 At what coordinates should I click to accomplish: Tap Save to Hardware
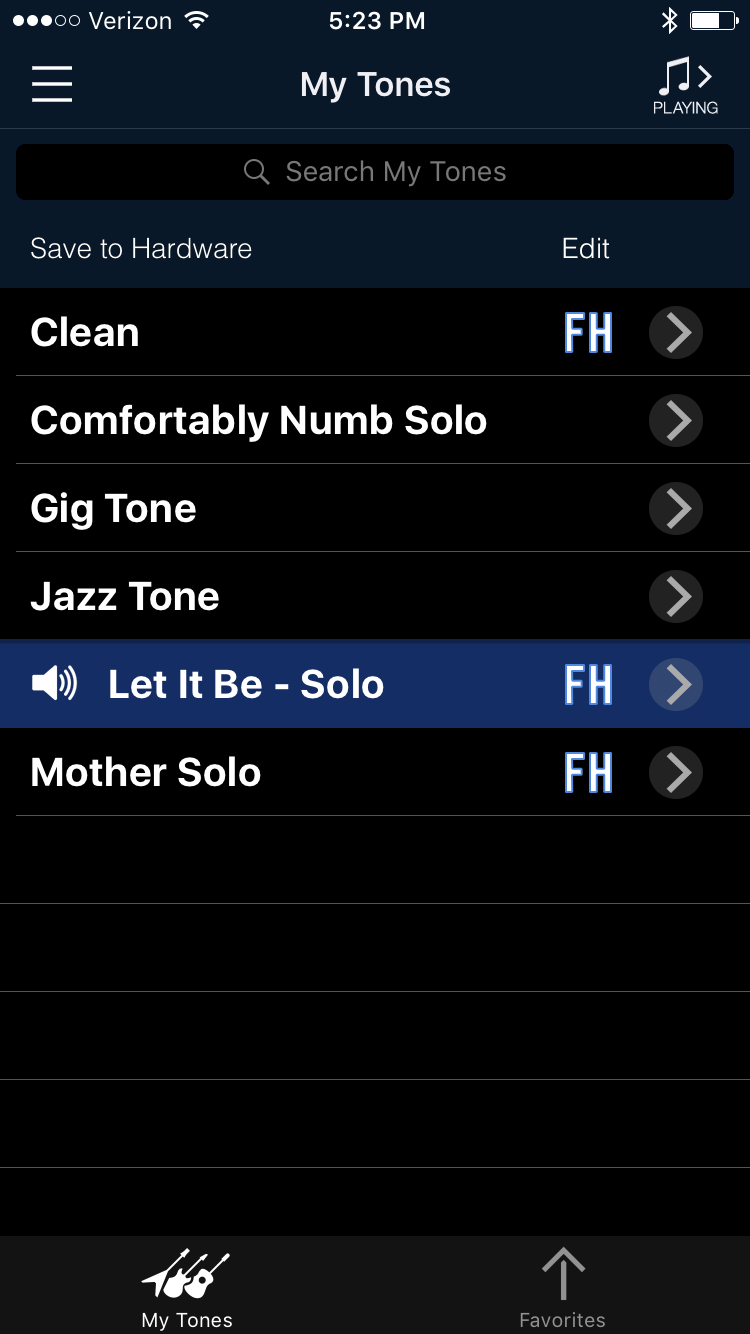click(141, 249)
